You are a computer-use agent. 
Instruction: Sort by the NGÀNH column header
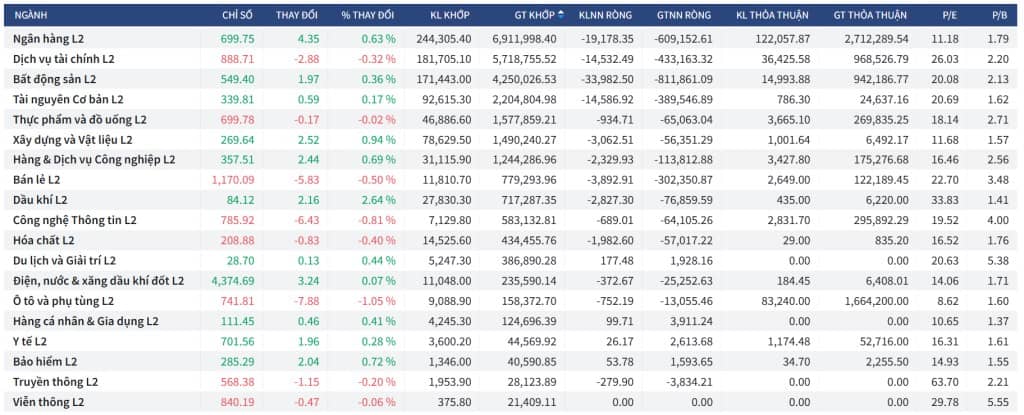(31, 15)
